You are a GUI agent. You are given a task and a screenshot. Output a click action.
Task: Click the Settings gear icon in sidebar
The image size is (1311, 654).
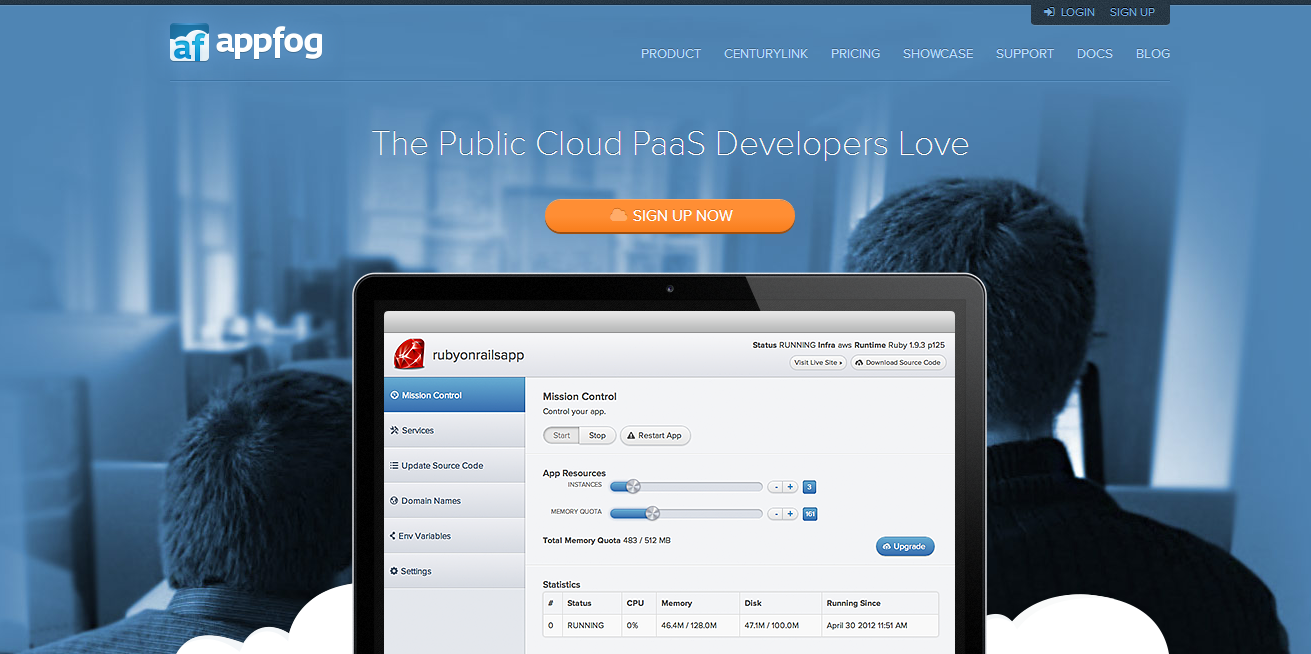coord(394,571)
